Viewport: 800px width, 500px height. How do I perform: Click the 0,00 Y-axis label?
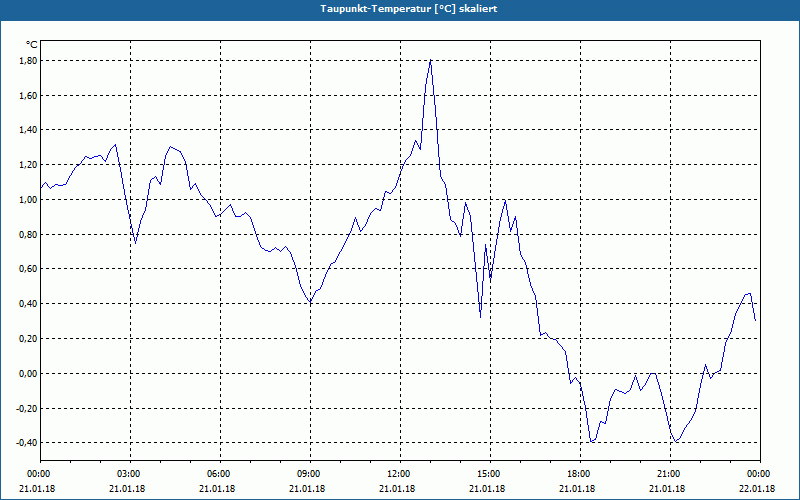[27, 373]
